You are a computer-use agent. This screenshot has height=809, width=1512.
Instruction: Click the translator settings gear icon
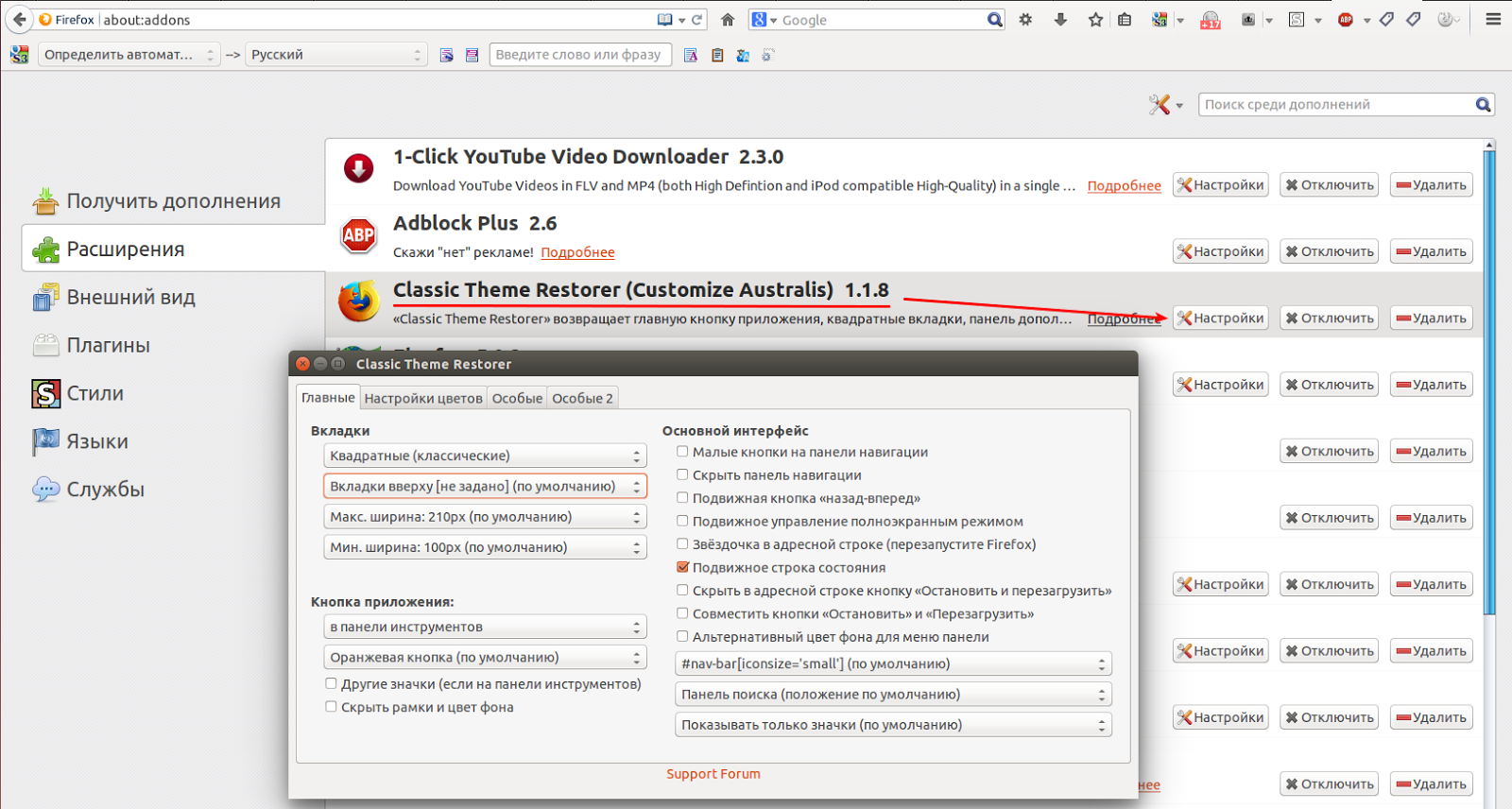coord(767,56)
